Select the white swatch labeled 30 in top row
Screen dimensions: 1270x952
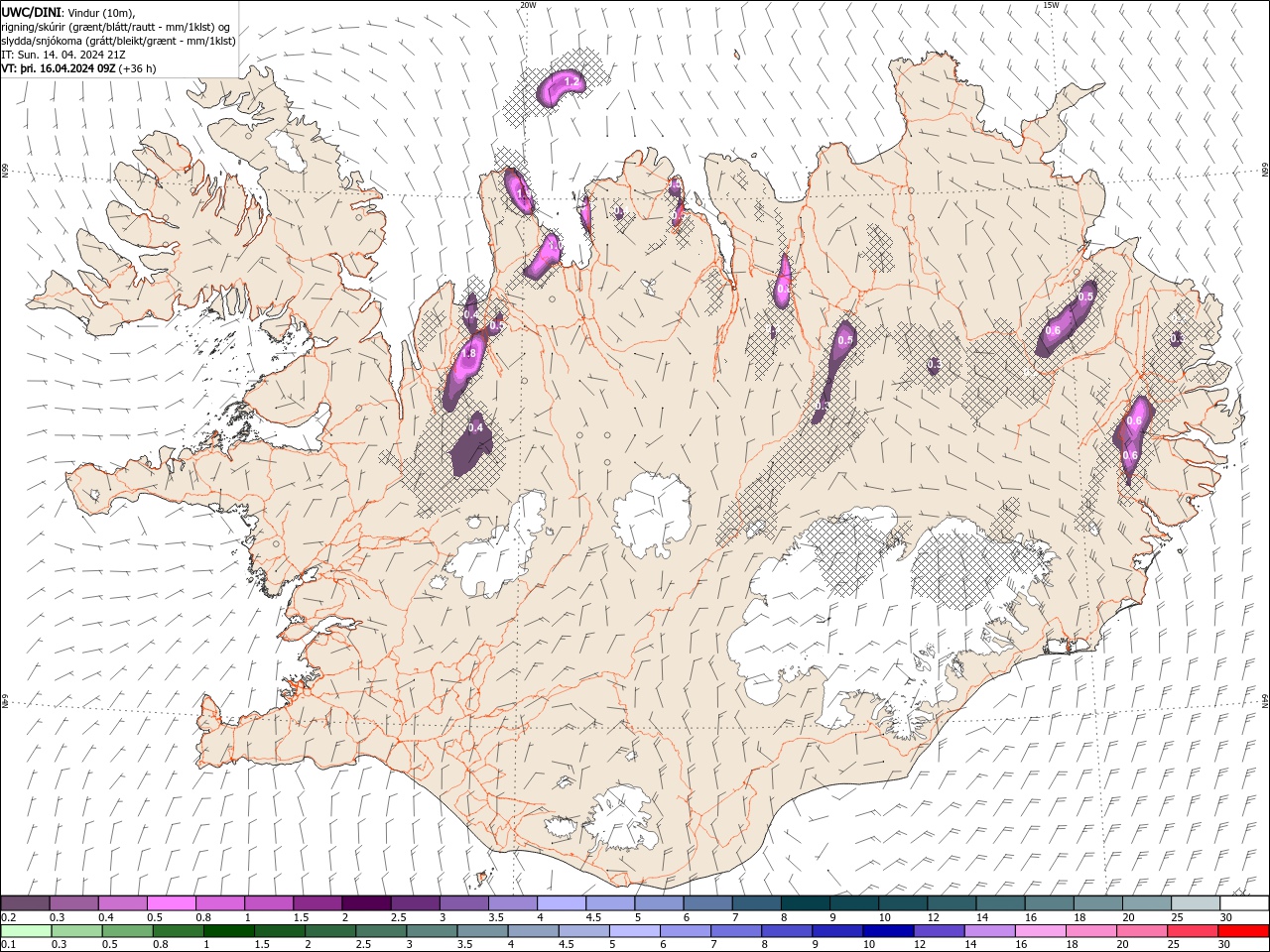[x=1243, y=903]
